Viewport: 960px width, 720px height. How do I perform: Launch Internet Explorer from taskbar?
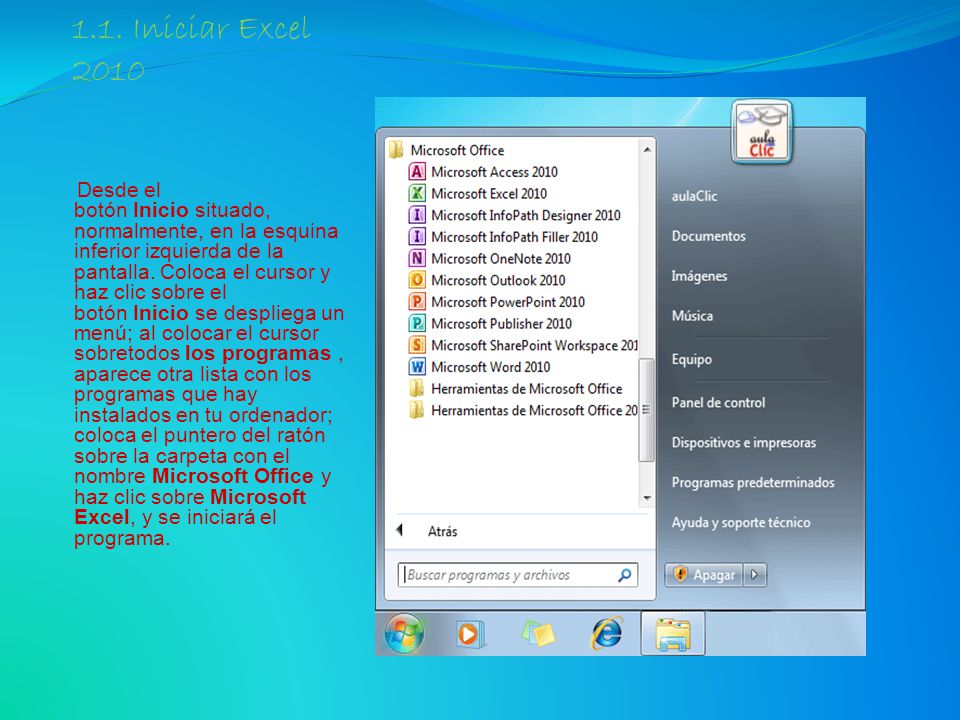pos(606,634)
